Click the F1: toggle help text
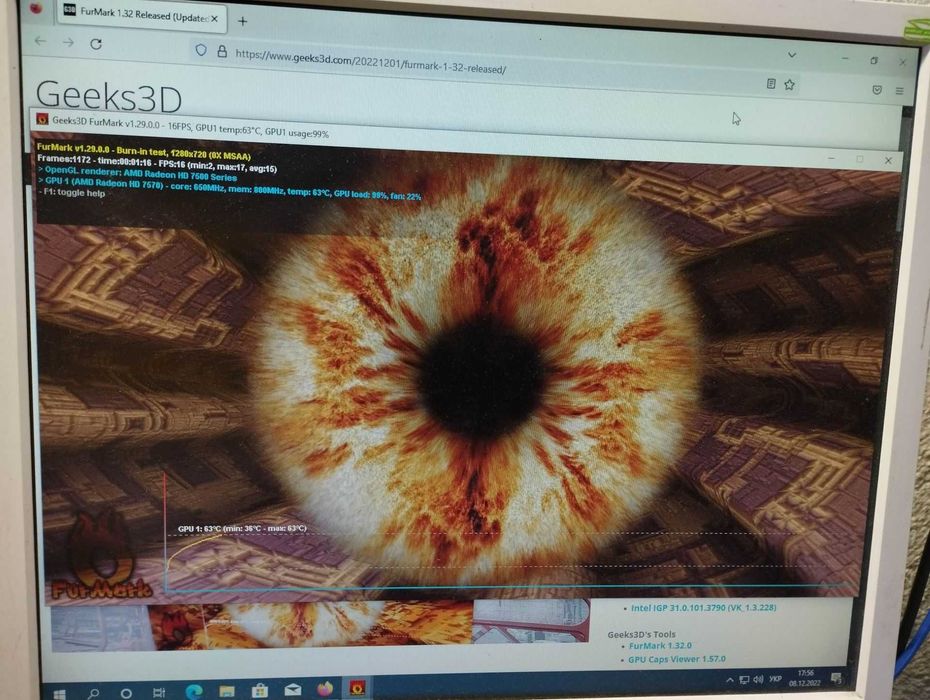930x700 pixels. coord(72,192)
